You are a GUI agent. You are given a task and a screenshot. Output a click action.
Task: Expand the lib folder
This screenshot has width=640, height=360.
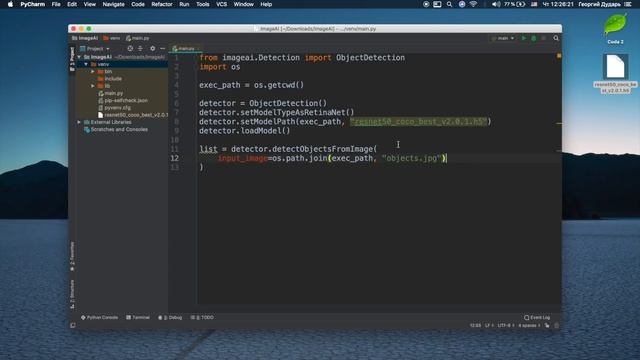point(93,86)
